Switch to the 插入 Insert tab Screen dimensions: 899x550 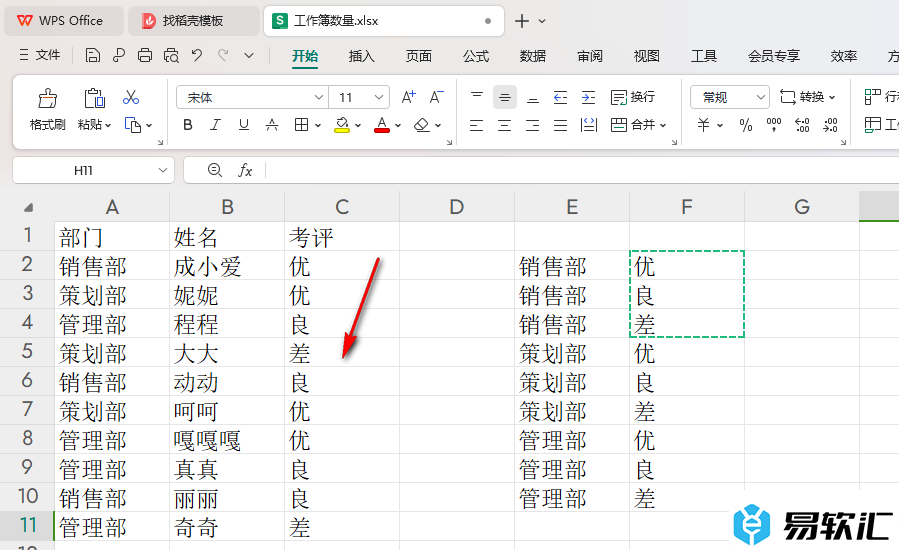click(x=361, y=56)
